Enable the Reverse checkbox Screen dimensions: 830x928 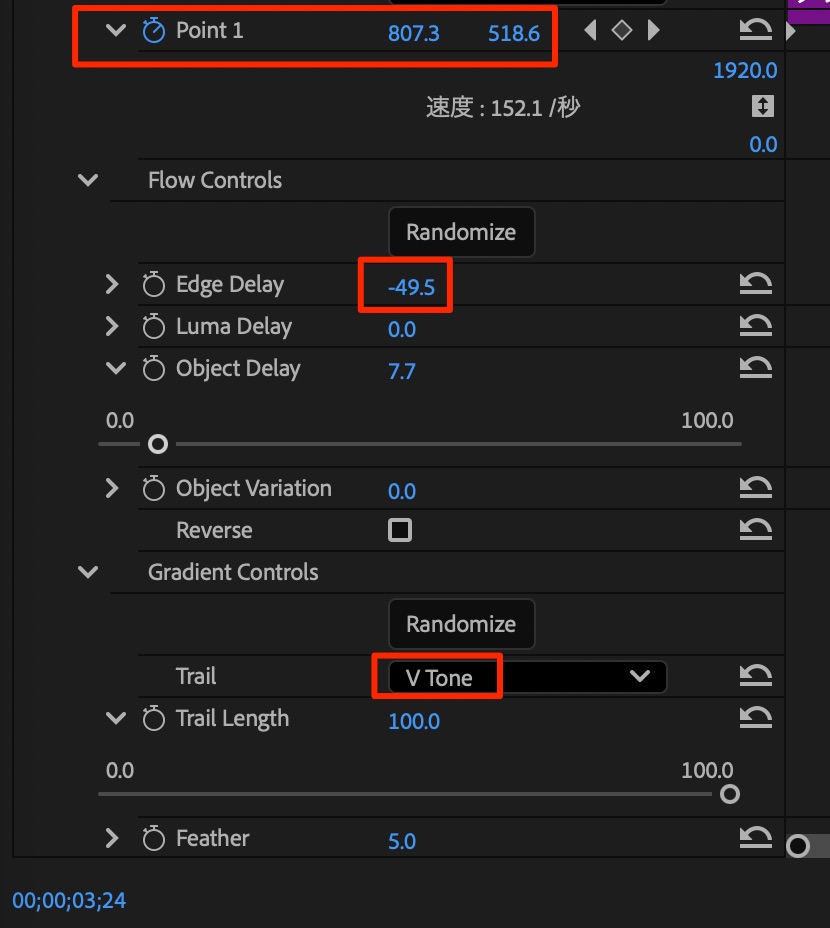[400, 530]
